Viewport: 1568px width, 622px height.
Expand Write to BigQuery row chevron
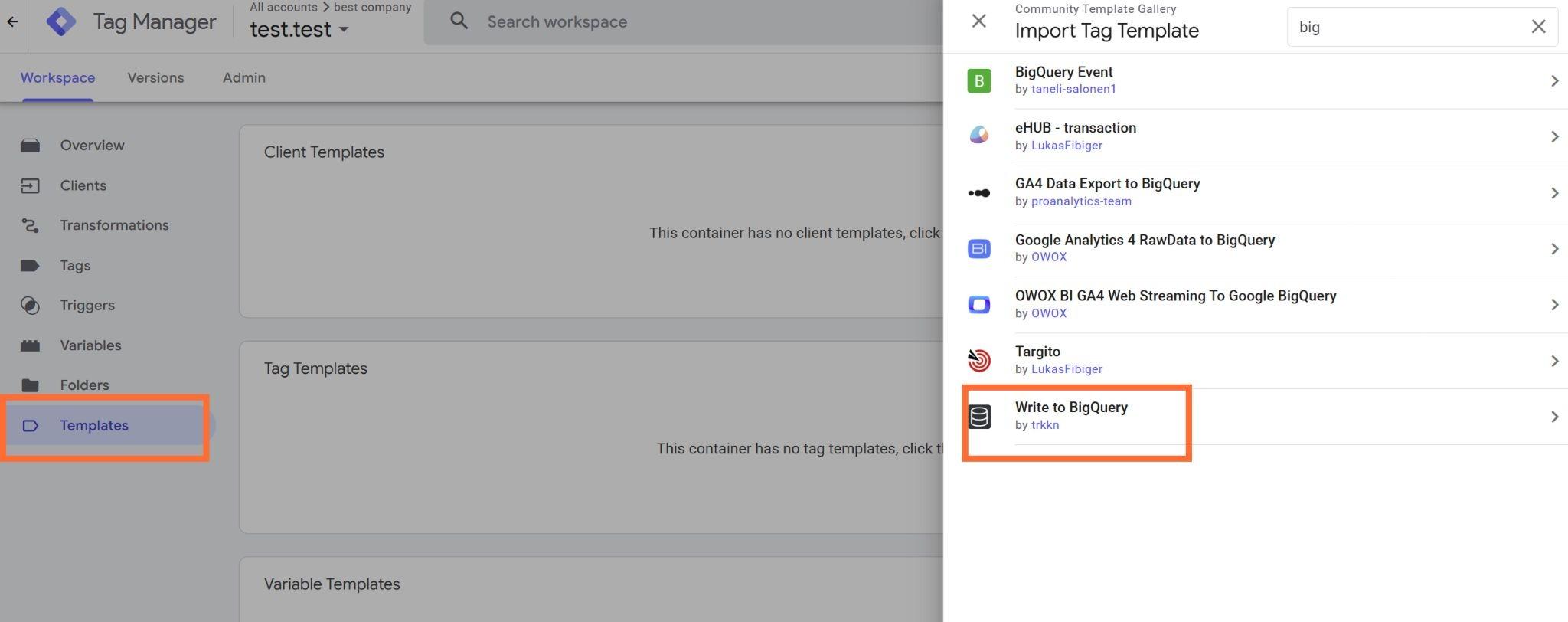pos(1554,417)
